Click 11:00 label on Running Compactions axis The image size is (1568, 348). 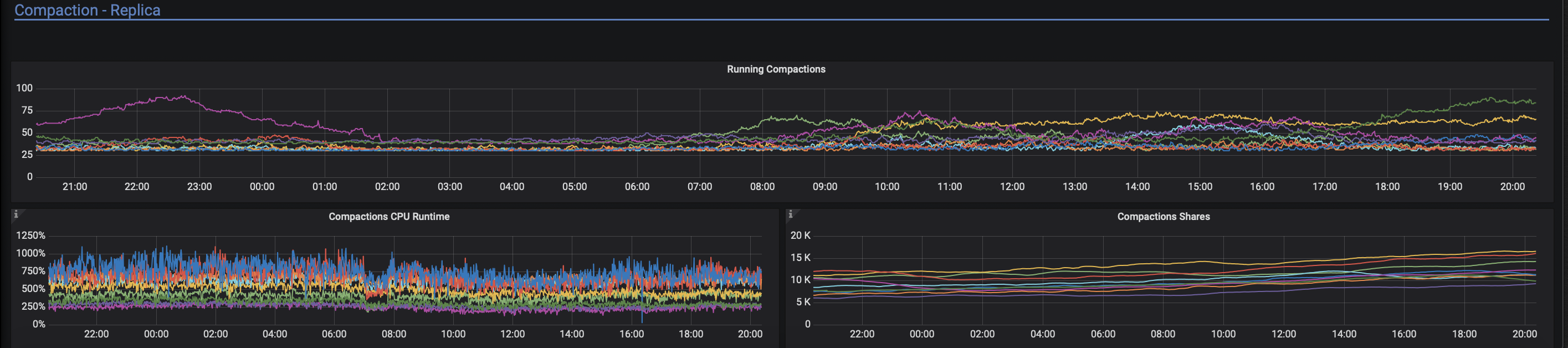click(950, 187)
